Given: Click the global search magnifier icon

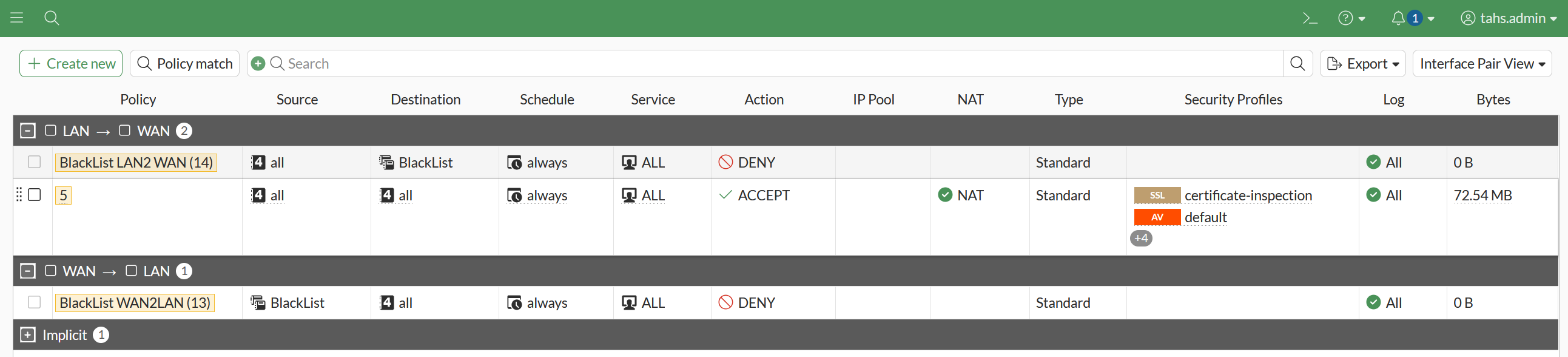Looking at the screenshot, I should pyautogui.click(x=52, y=18).
